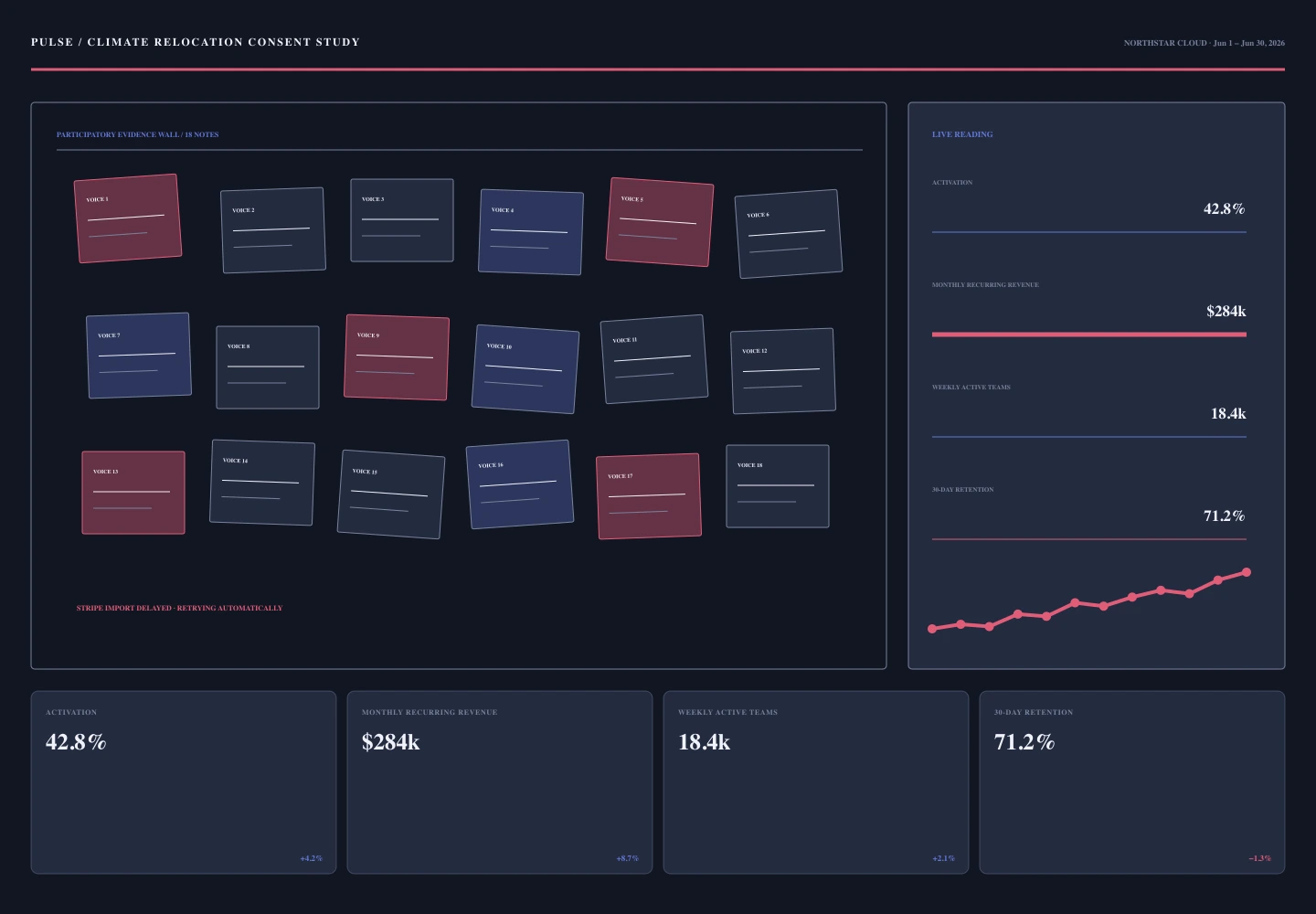Viewport: 1316px width, 914px height.
Task: Click the Stripe import delayed status message
Action: click(179, 608)
